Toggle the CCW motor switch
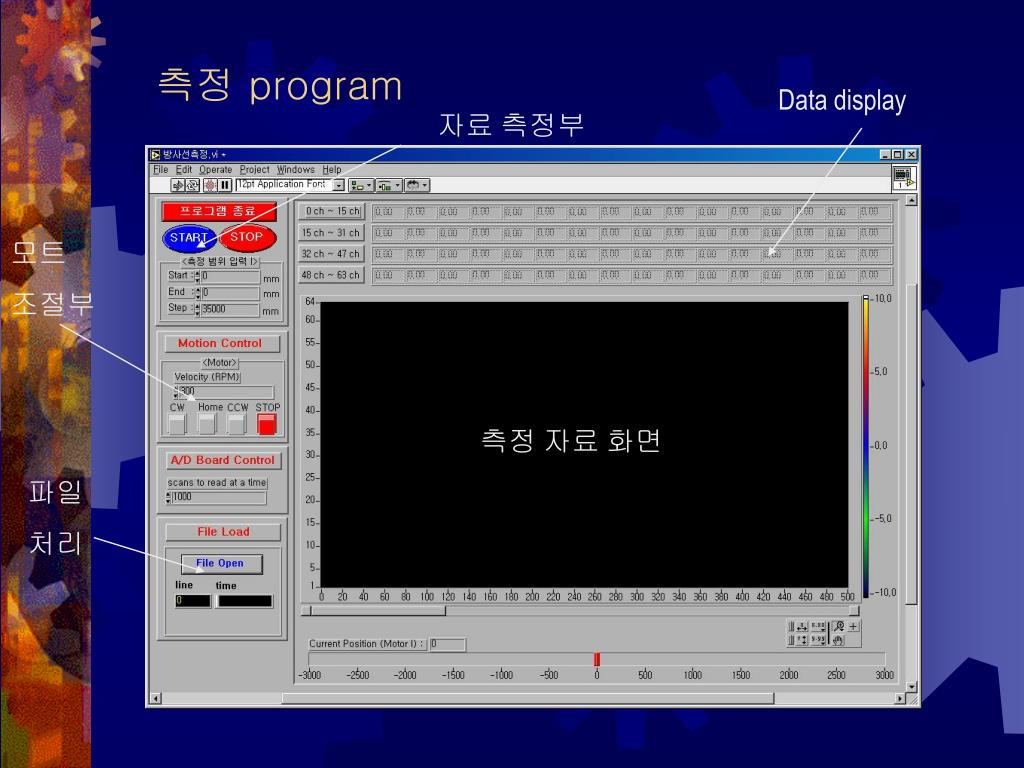Image resolution: width=1024 pixels, height=768 pixels. pos(236,424)
